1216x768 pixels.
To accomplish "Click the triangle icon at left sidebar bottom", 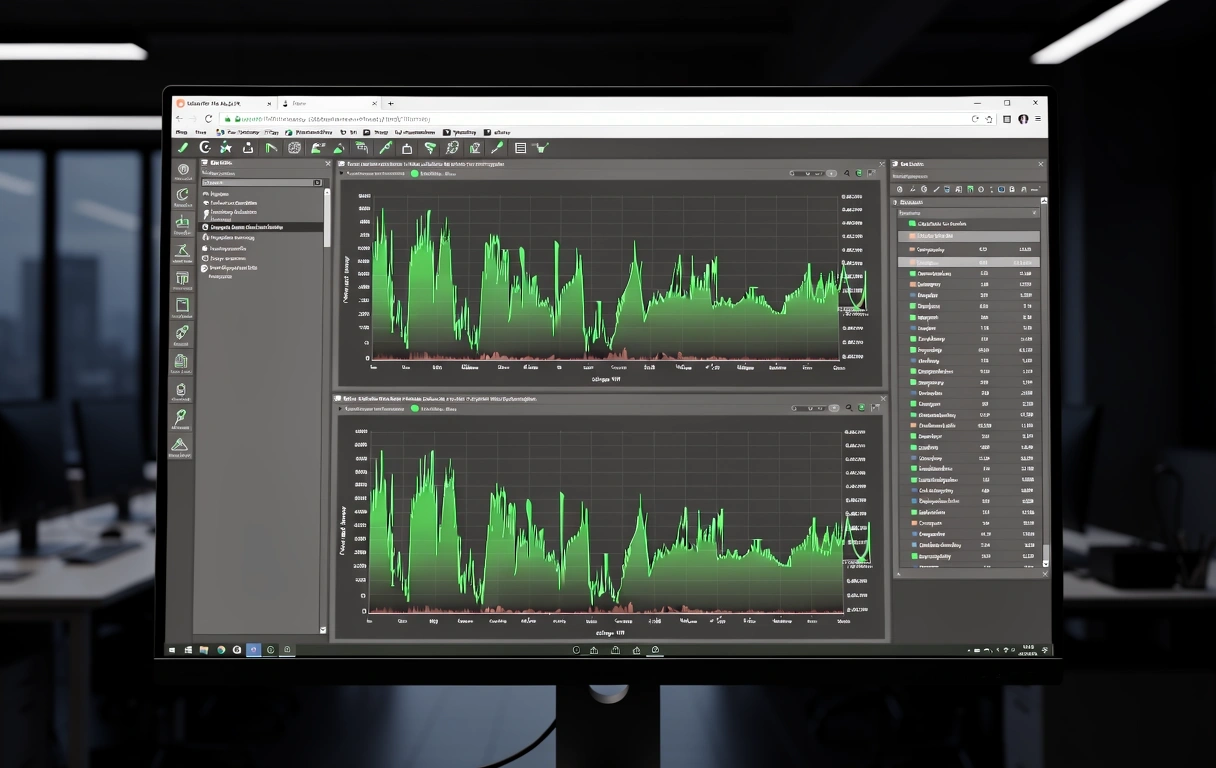I will (180, 444).
